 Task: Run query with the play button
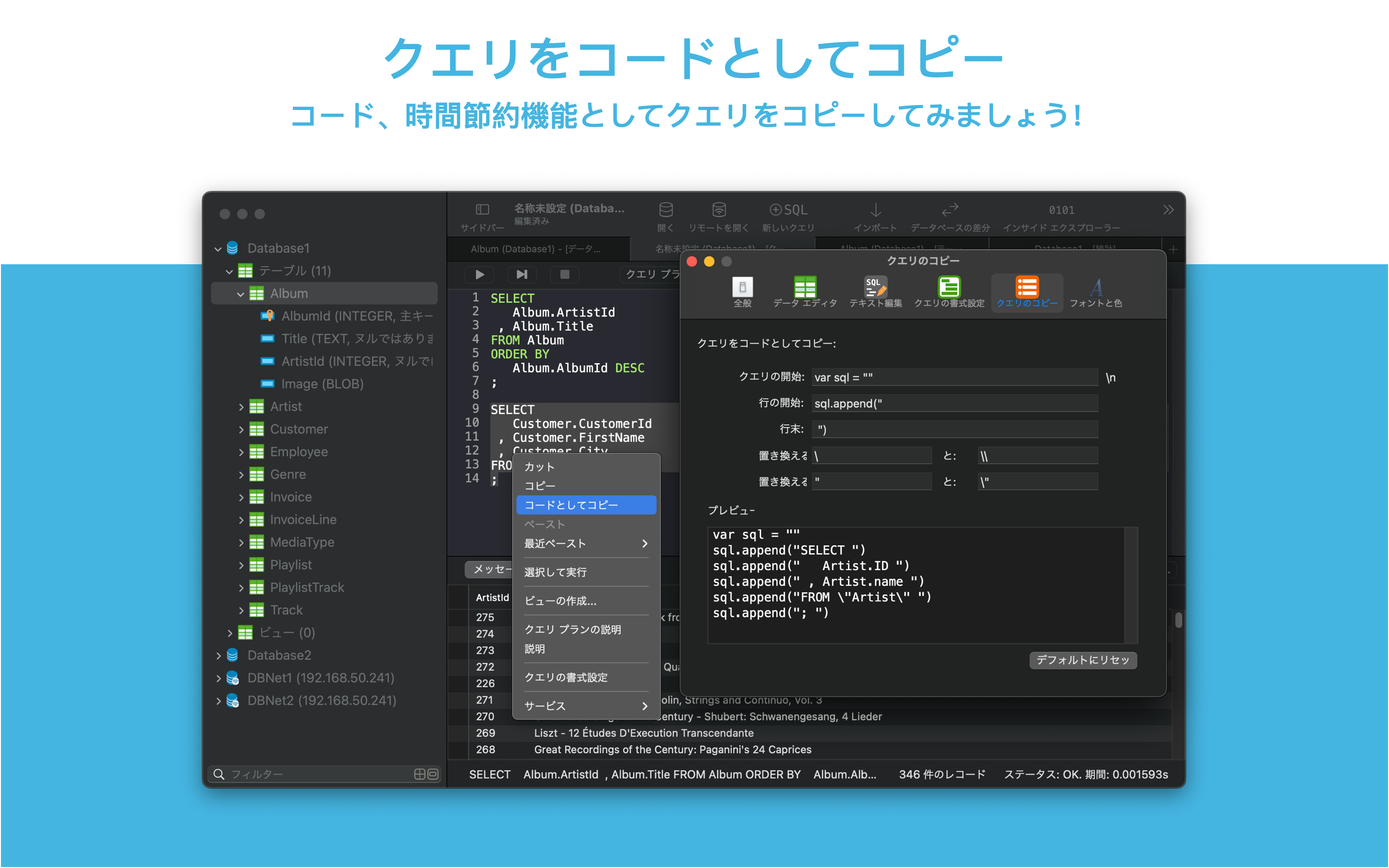click(x=480, y=274)
